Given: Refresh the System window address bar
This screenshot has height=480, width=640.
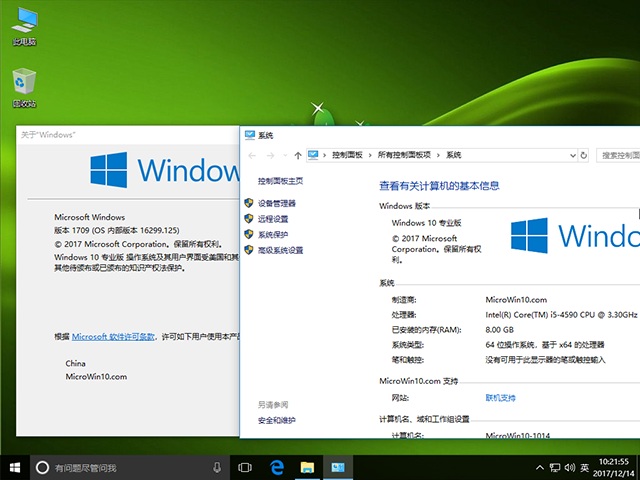Looking at the screenshot, I should tap(584, 156).
